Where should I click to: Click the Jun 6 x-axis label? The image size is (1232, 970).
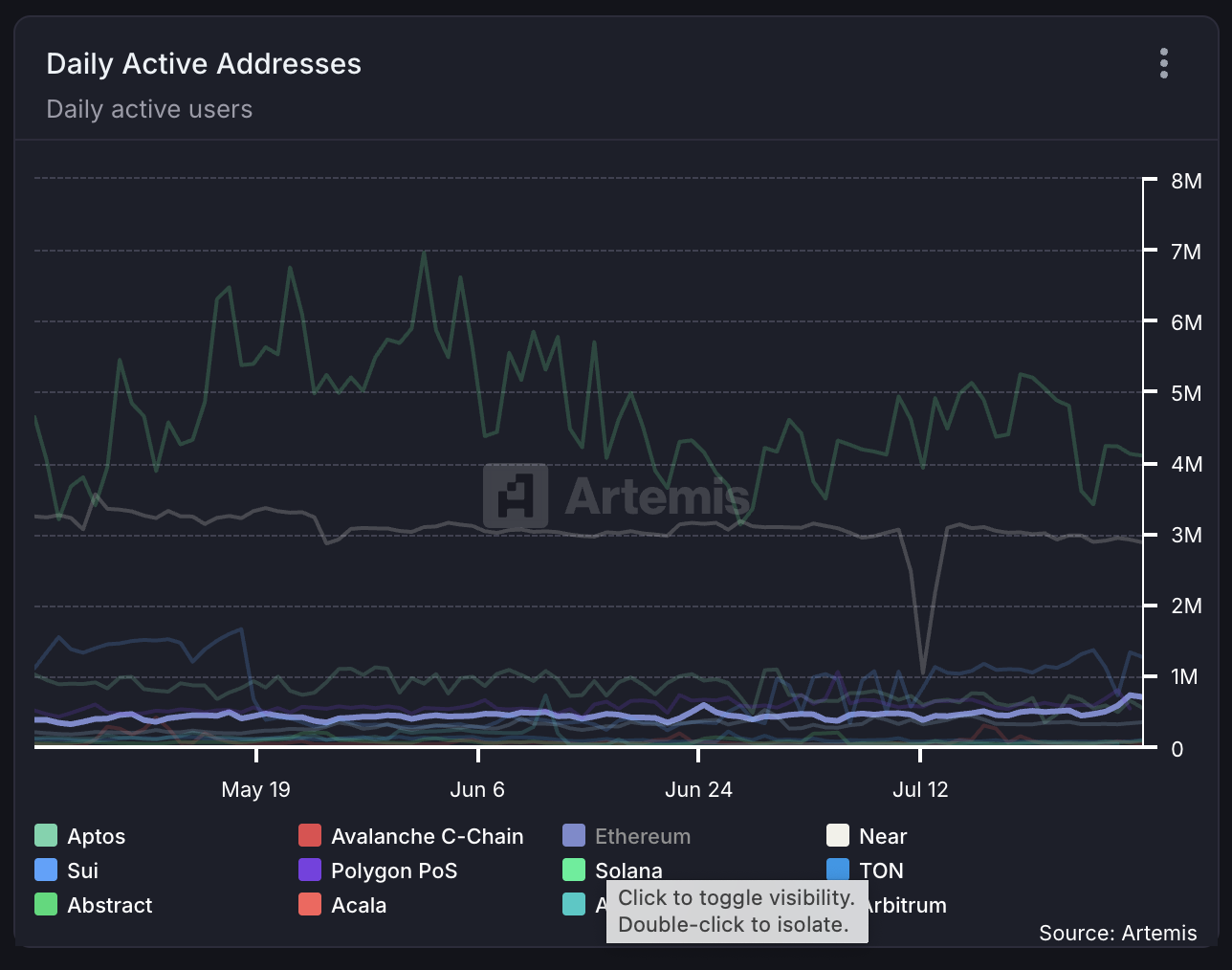(477, 790)
